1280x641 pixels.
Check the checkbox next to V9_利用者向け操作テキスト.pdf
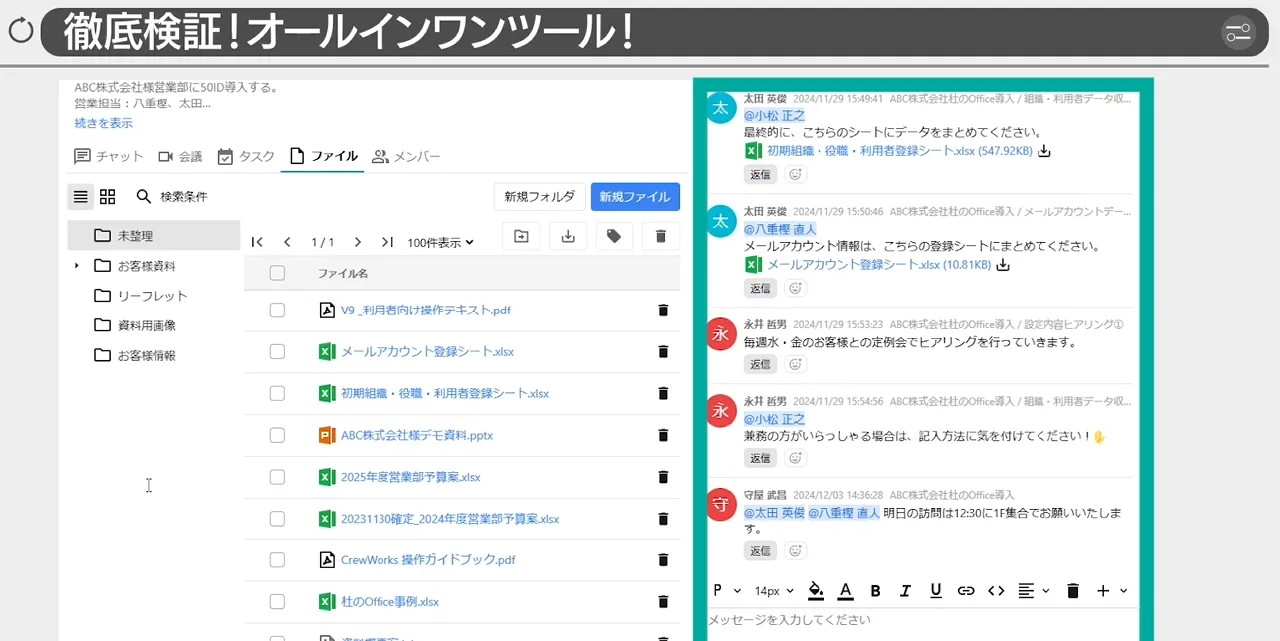pyautogui.click(x=277, y=310)
